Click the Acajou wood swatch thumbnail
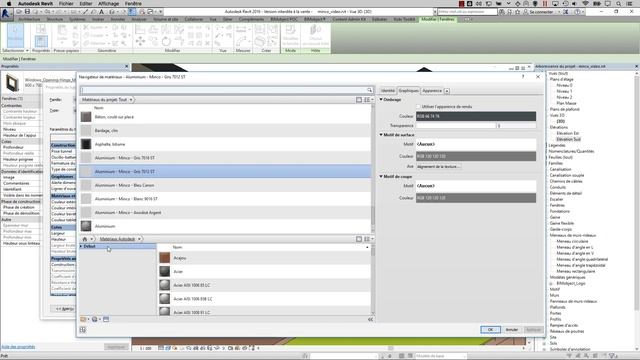The image size is (640, 360). pos(164,258)
